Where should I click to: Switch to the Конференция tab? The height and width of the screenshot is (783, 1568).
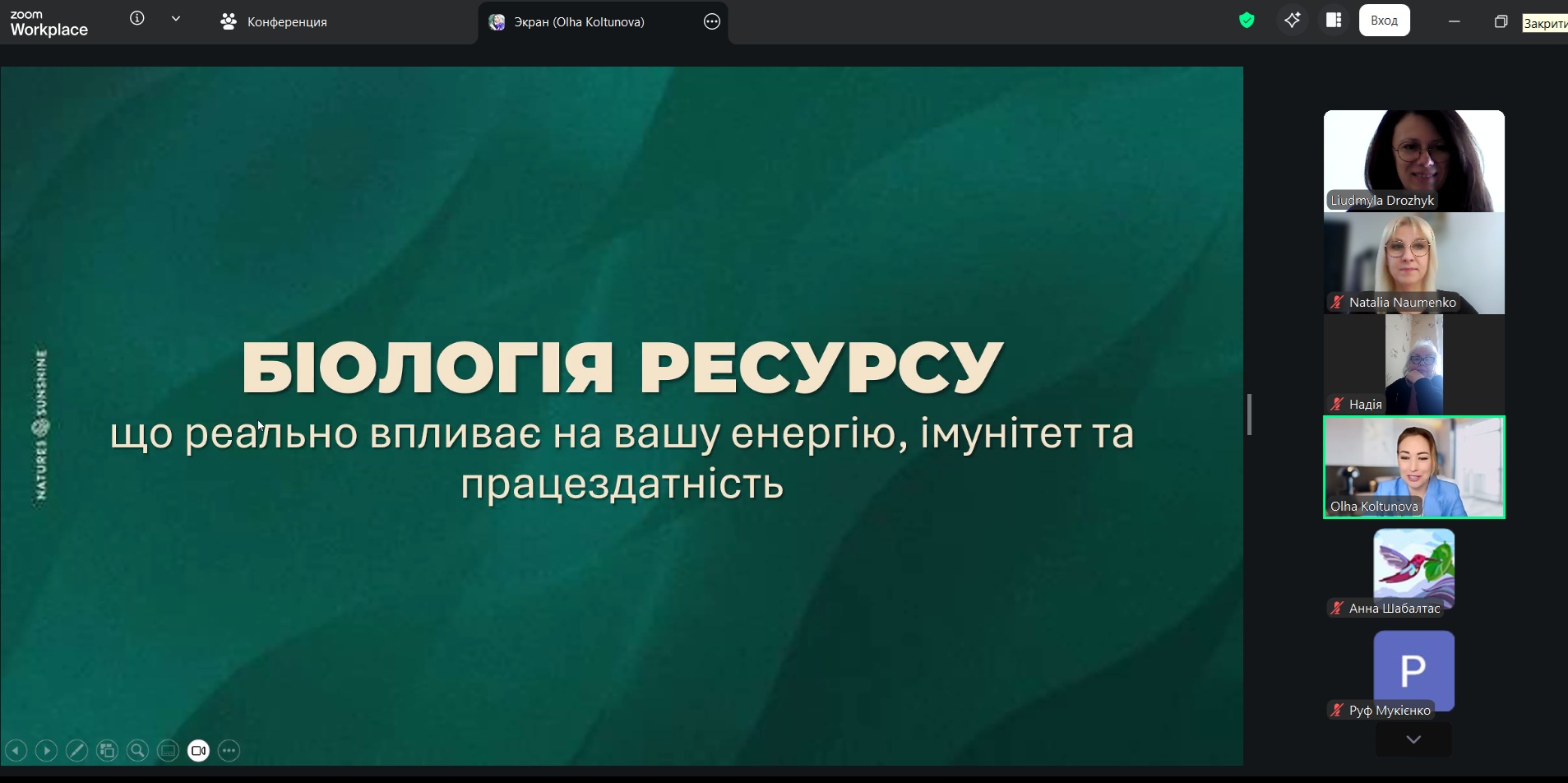pyautogui.click(x=275, y=22)
